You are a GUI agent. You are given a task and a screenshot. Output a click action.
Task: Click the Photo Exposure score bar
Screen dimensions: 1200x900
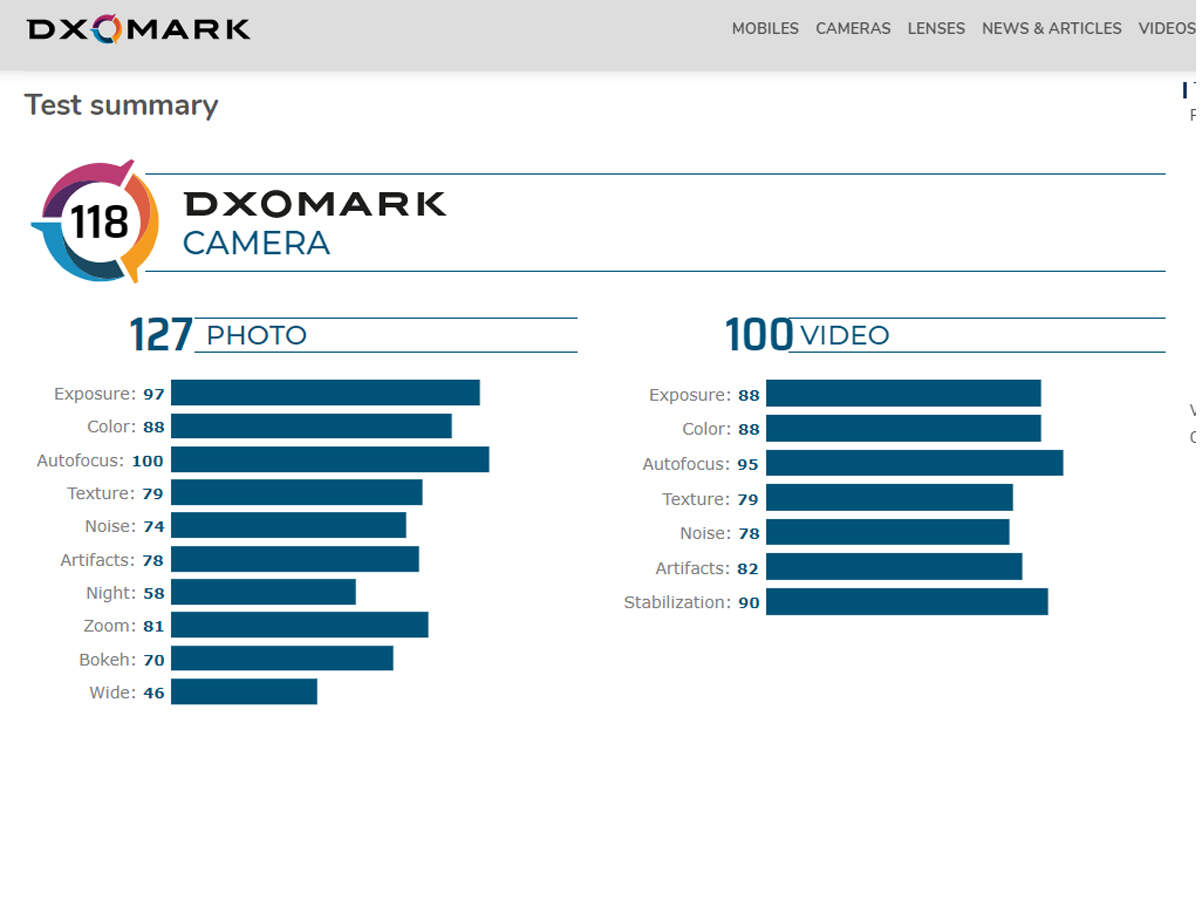[325, 393]
